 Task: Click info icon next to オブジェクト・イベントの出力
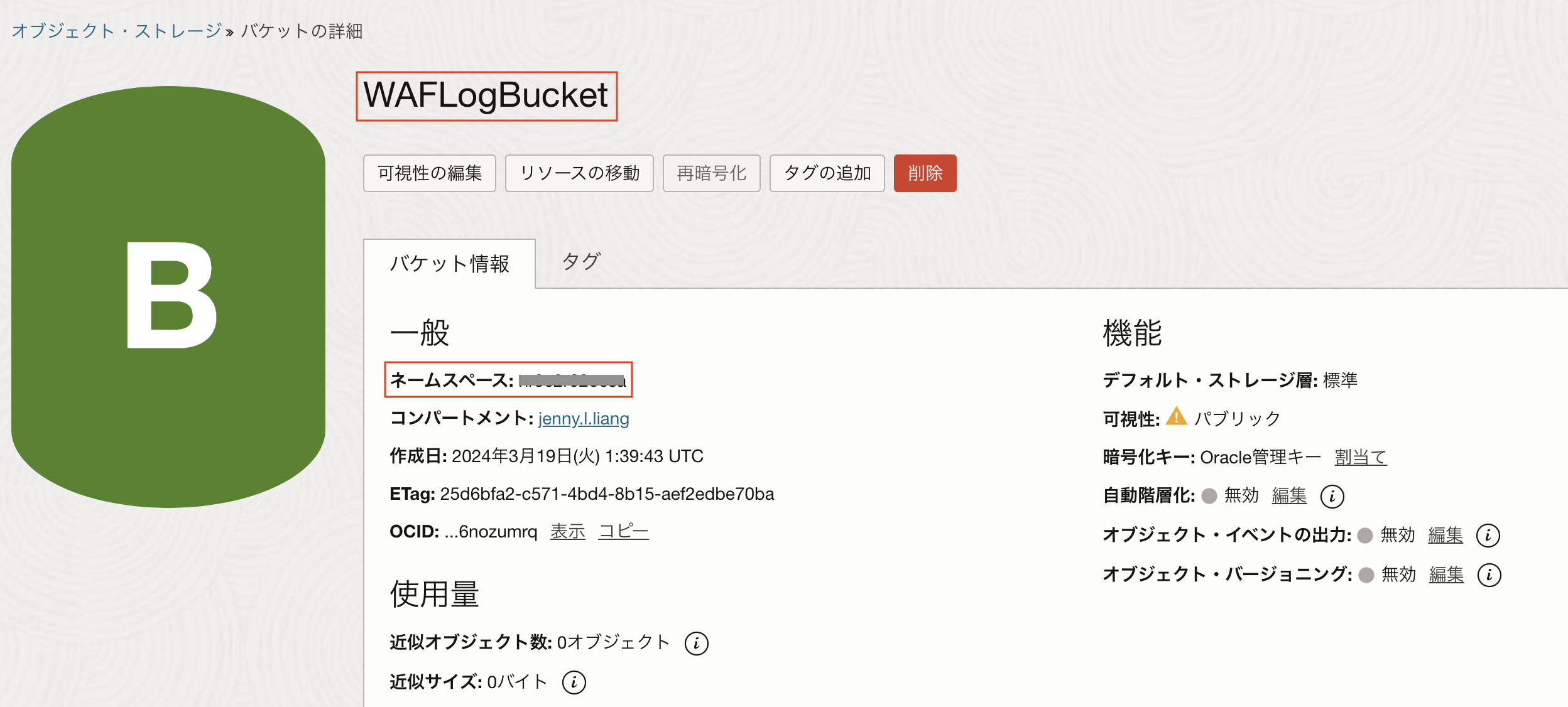tap(1488, 536)
